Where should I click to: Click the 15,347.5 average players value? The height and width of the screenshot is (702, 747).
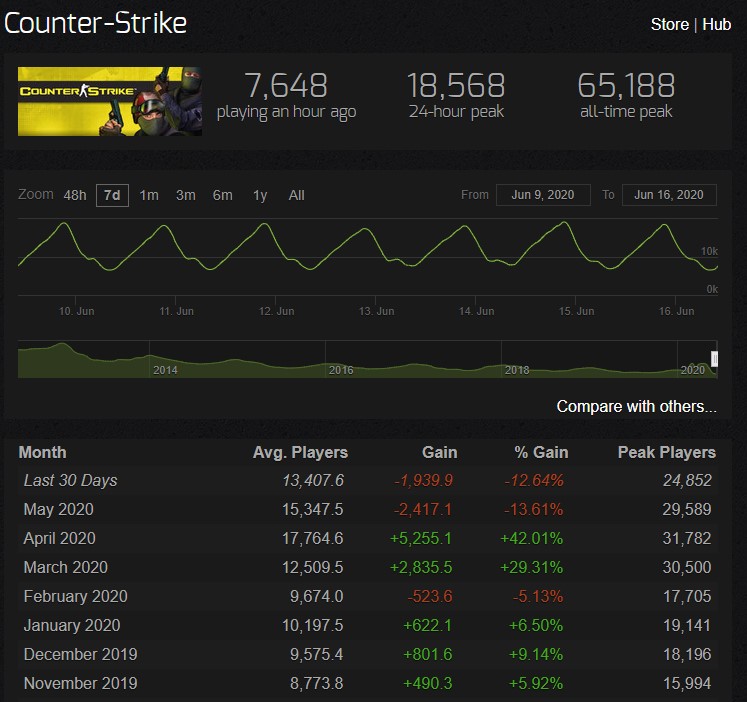(x=313, y=510)
